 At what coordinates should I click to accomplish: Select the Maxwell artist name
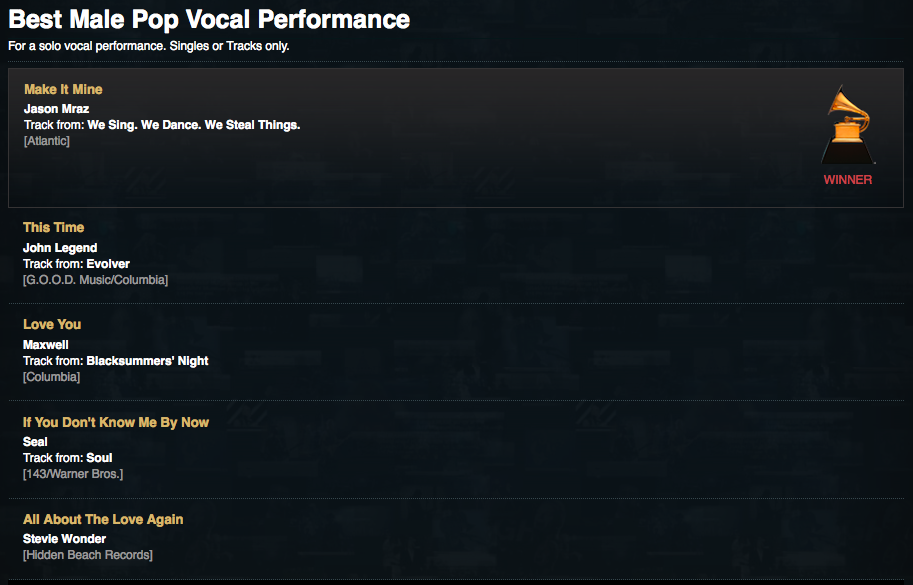pyautogui.click(x=46, y=345)
